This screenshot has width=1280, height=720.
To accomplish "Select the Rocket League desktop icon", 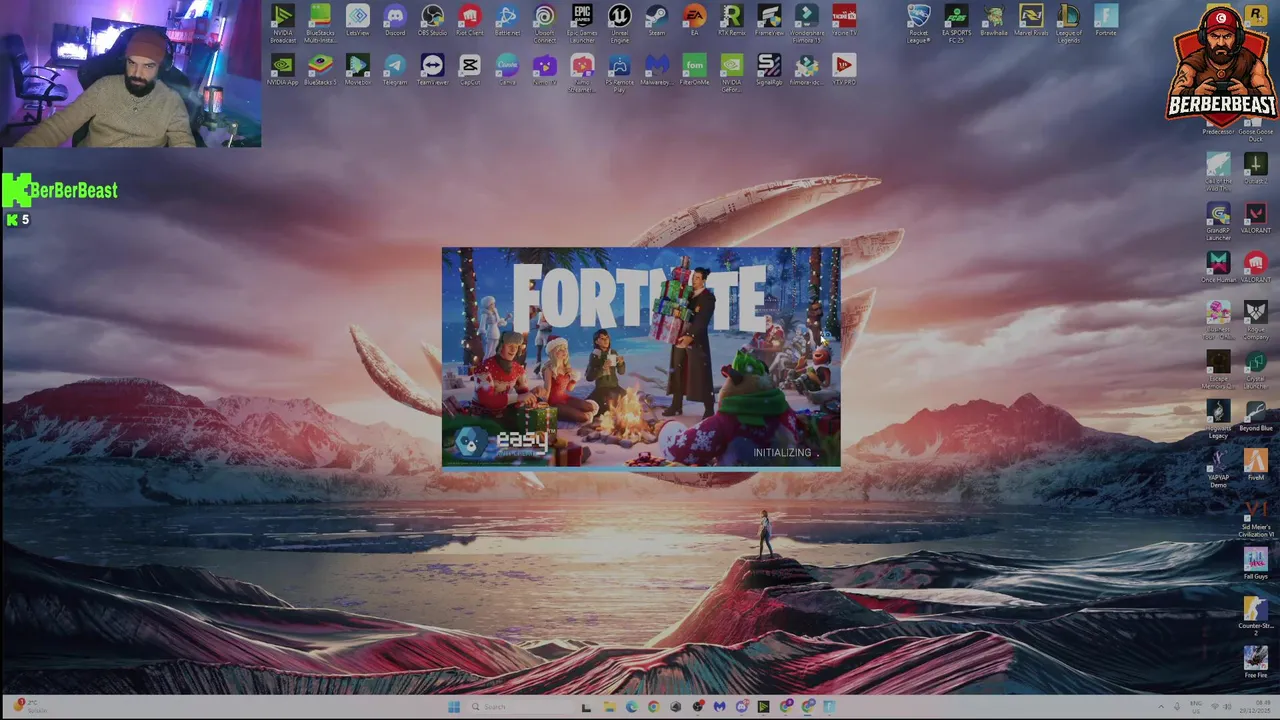I will (x=918, y=24).
